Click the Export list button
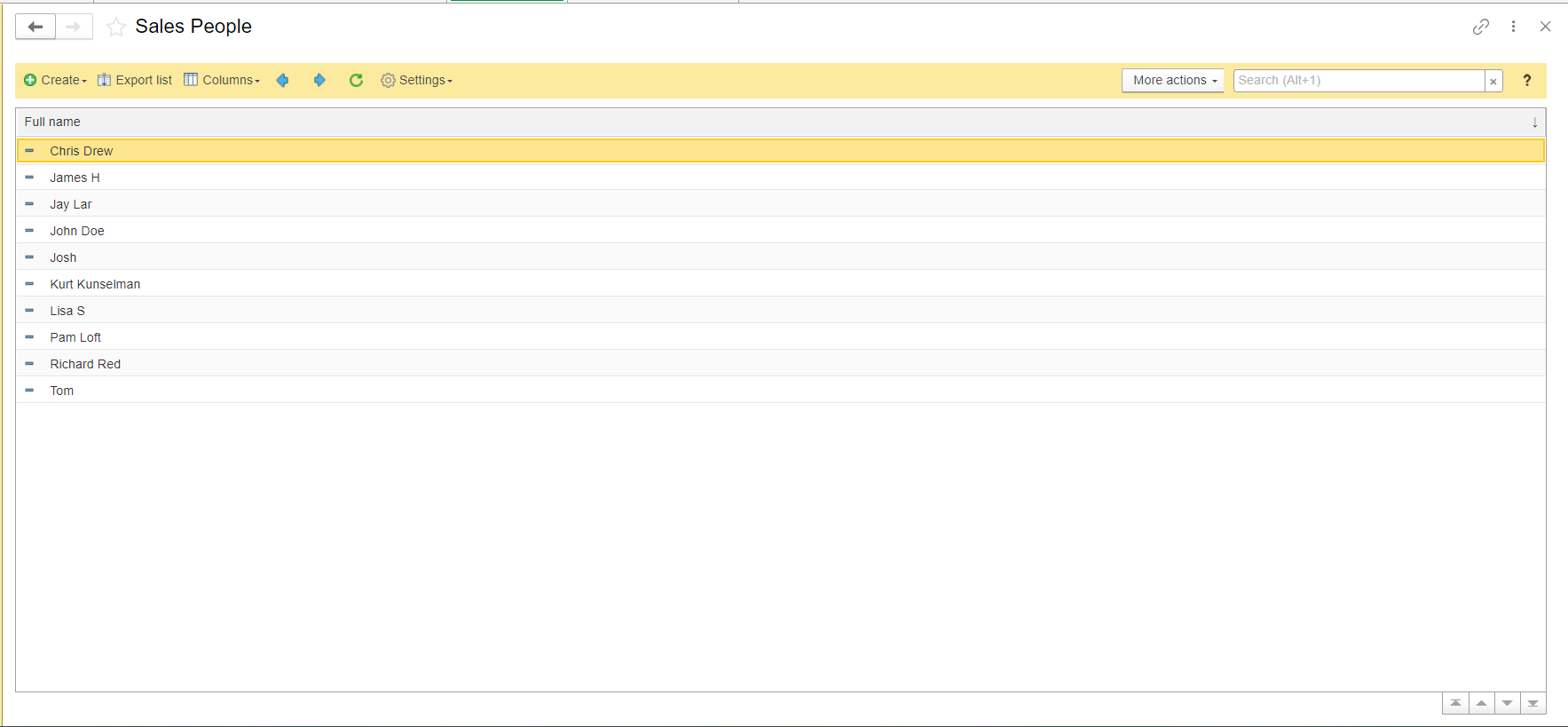 (135, 81)
